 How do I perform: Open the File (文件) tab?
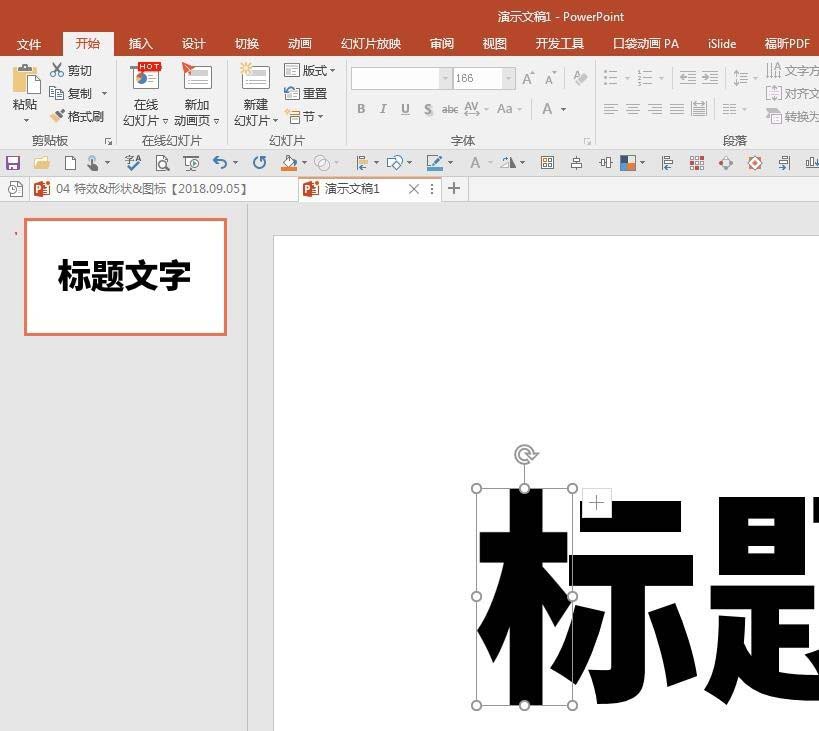29,44
